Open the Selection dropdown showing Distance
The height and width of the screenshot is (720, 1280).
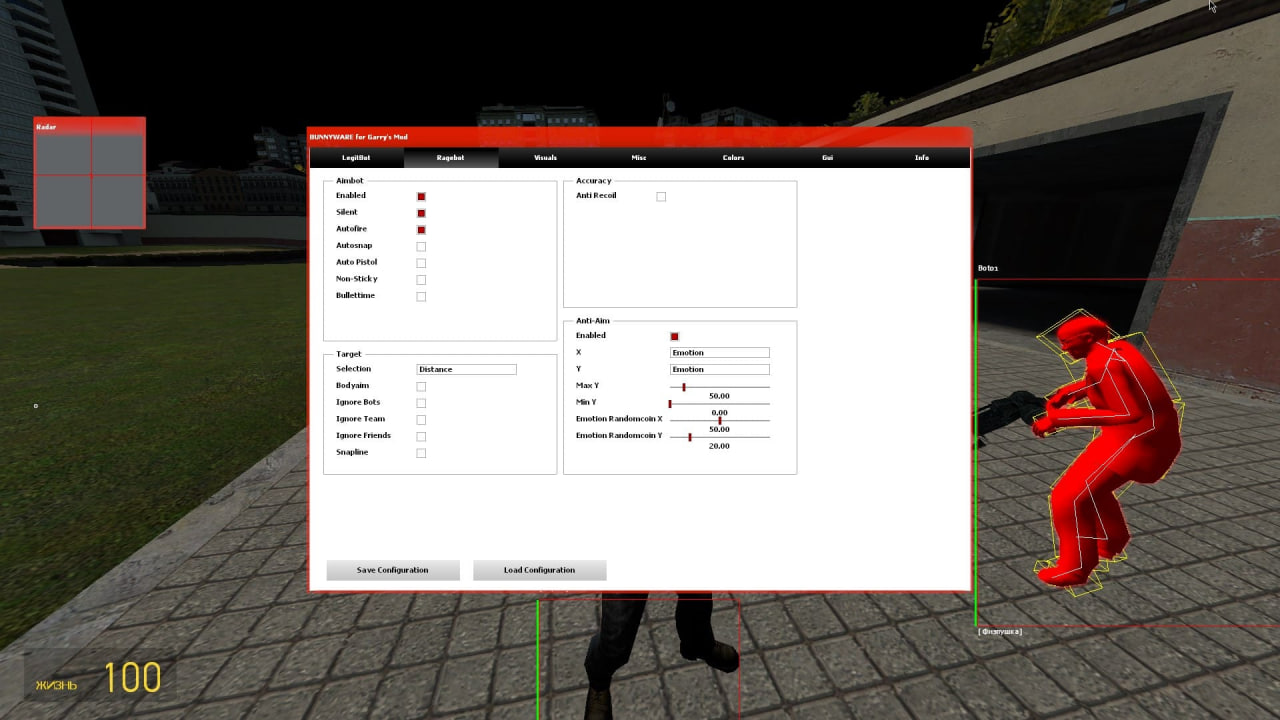(x=466, y=369)
